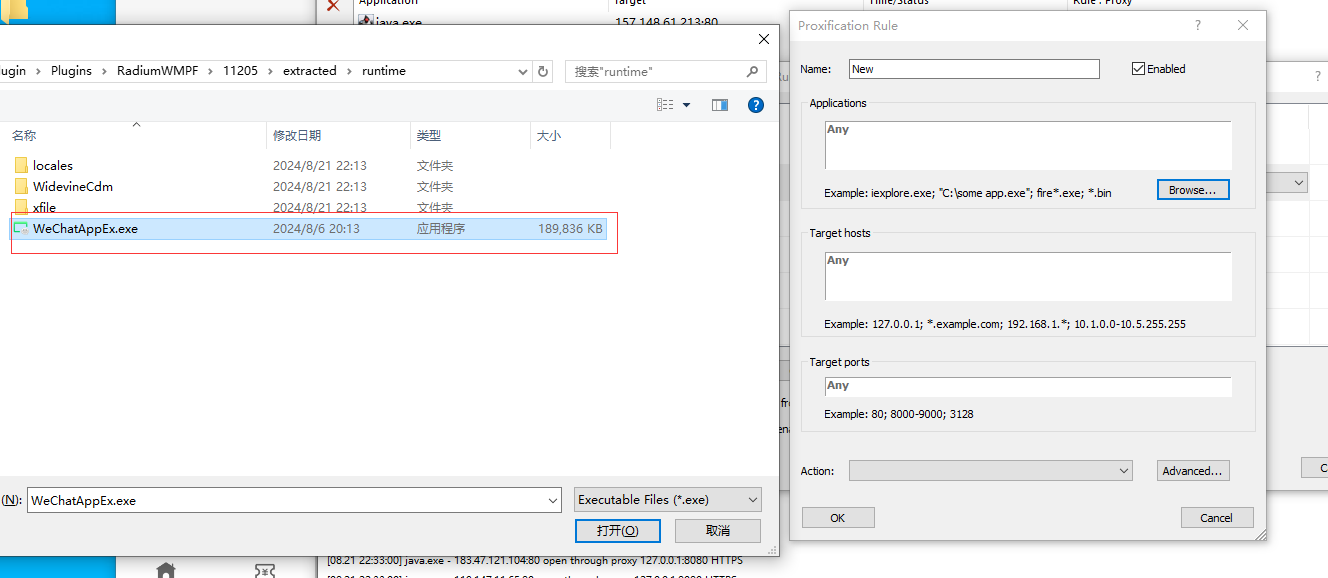Click the Applications text box
The height and width of the screenshot is (578, 1328).
[x=1028, y=146]
